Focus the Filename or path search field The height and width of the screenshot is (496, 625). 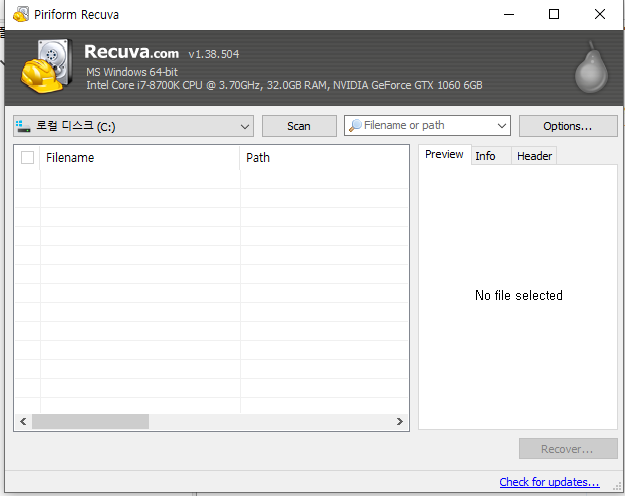tap(427, 126)
